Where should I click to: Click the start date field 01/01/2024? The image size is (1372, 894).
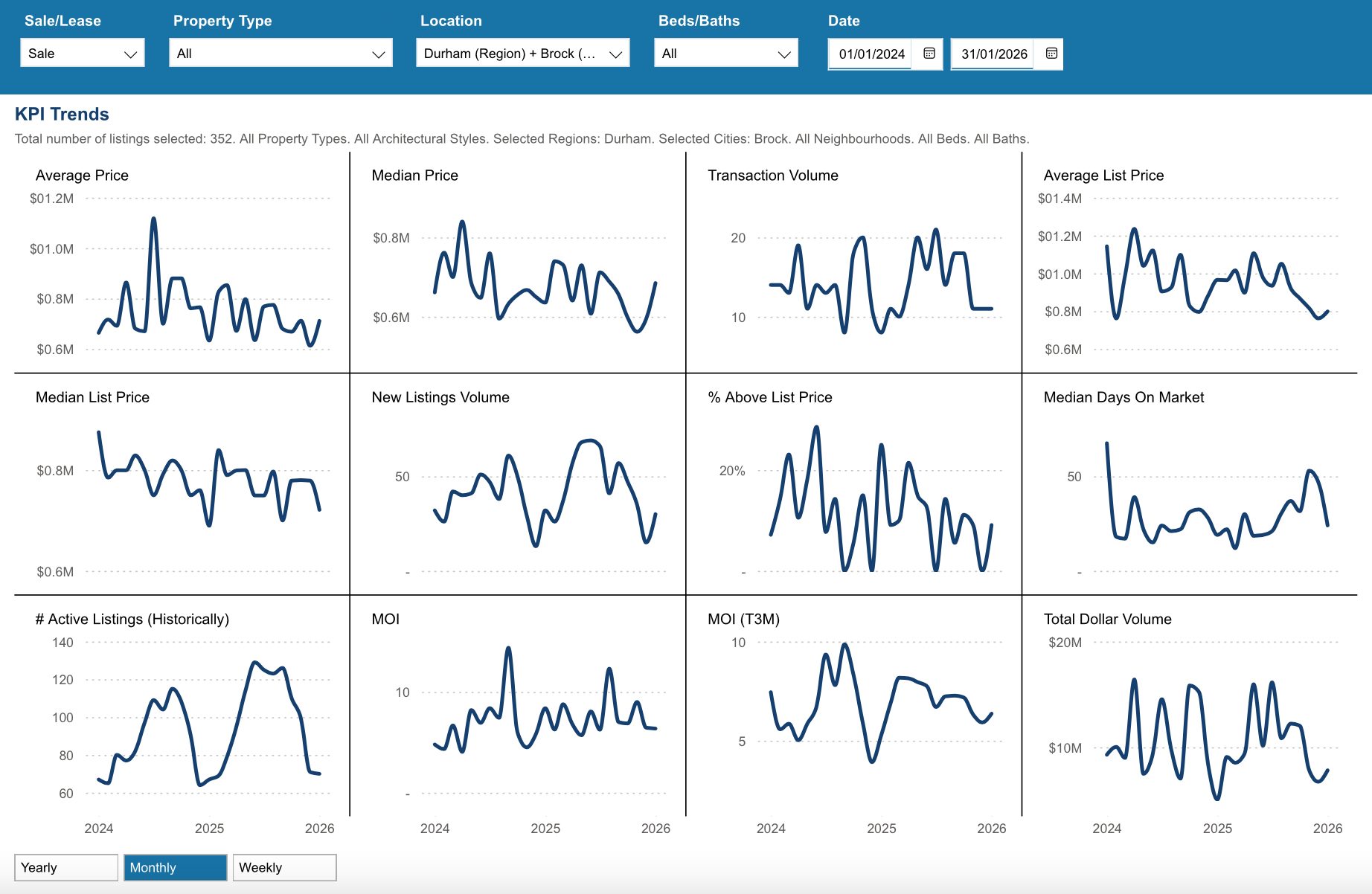(x=871, y=54)
